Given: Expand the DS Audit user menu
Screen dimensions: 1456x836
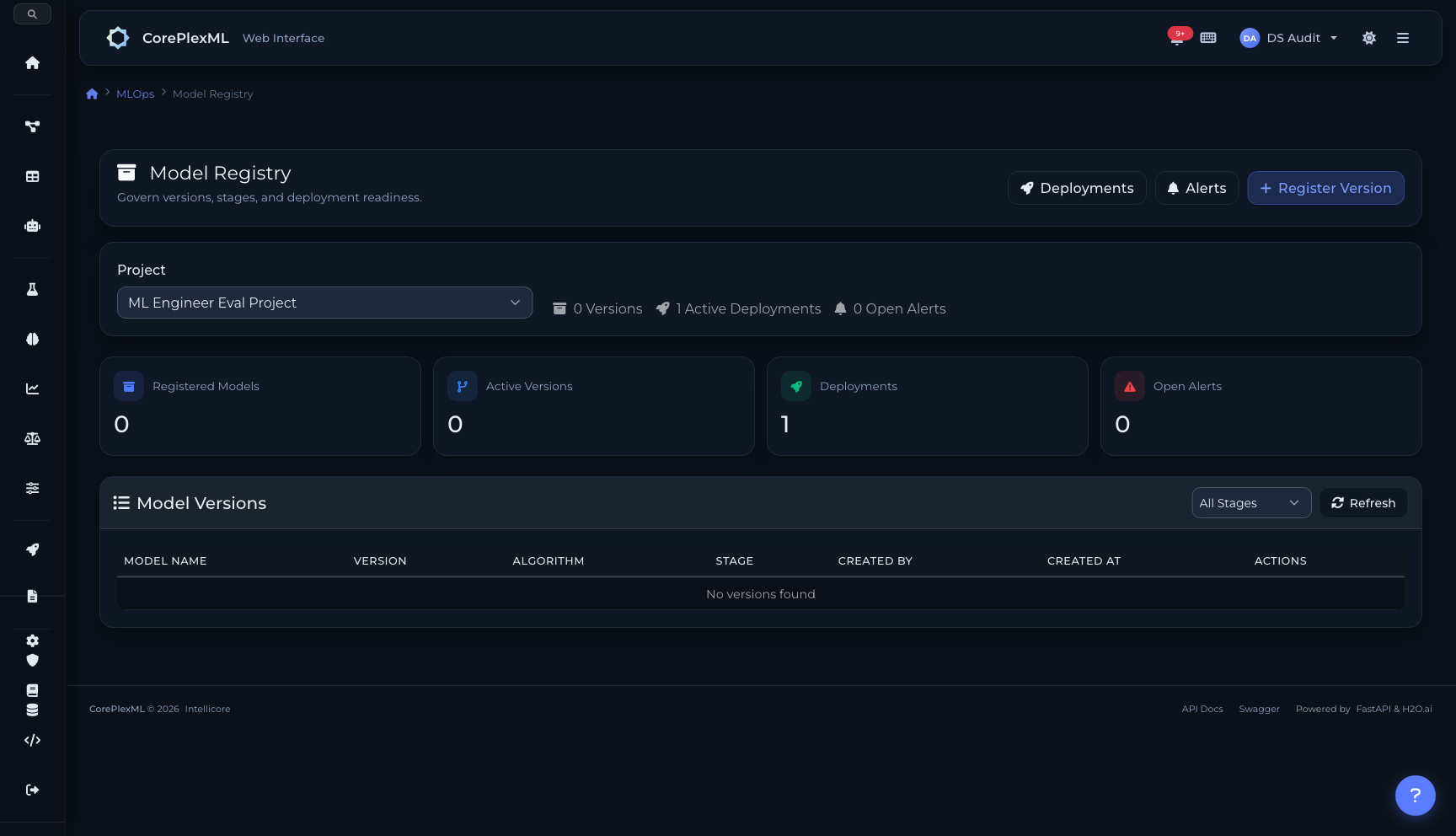Looking at the screenshot, I should tap(1289, 38).
